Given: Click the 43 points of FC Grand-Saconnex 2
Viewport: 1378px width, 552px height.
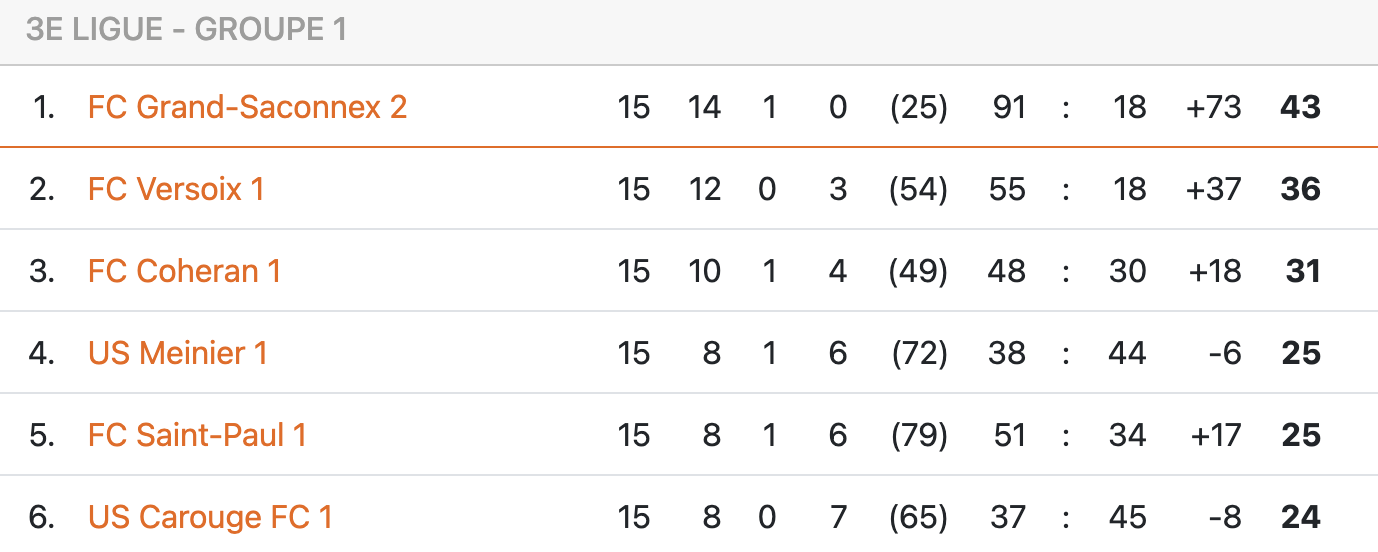Looking at the screenshot, I should pos(1300,107).
